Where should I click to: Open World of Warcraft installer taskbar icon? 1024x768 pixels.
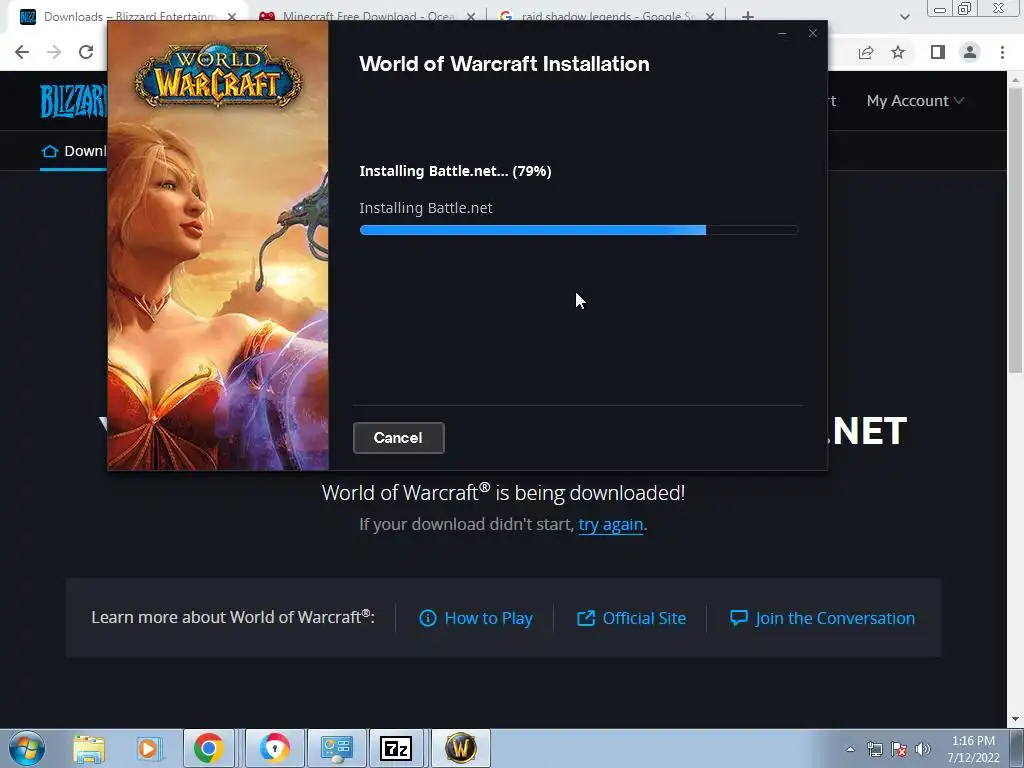[460, 748]
